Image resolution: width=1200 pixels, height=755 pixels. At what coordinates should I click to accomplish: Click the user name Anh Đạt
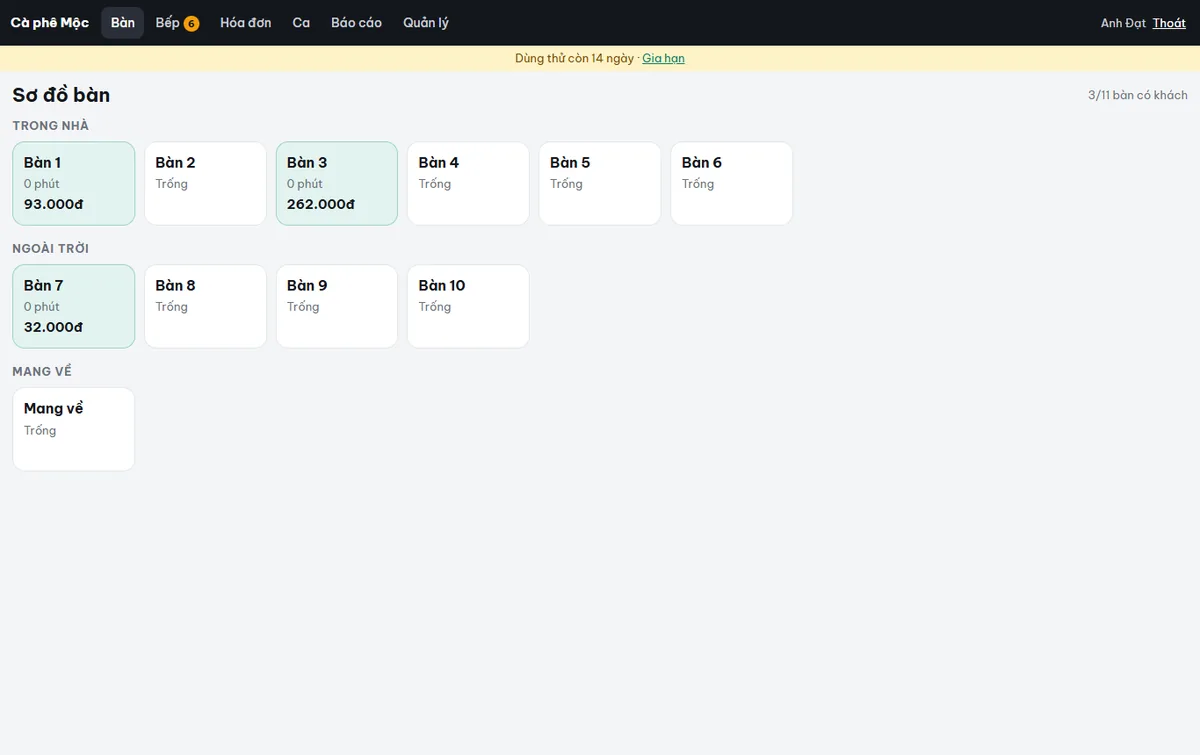click(x=1123, y=23)
